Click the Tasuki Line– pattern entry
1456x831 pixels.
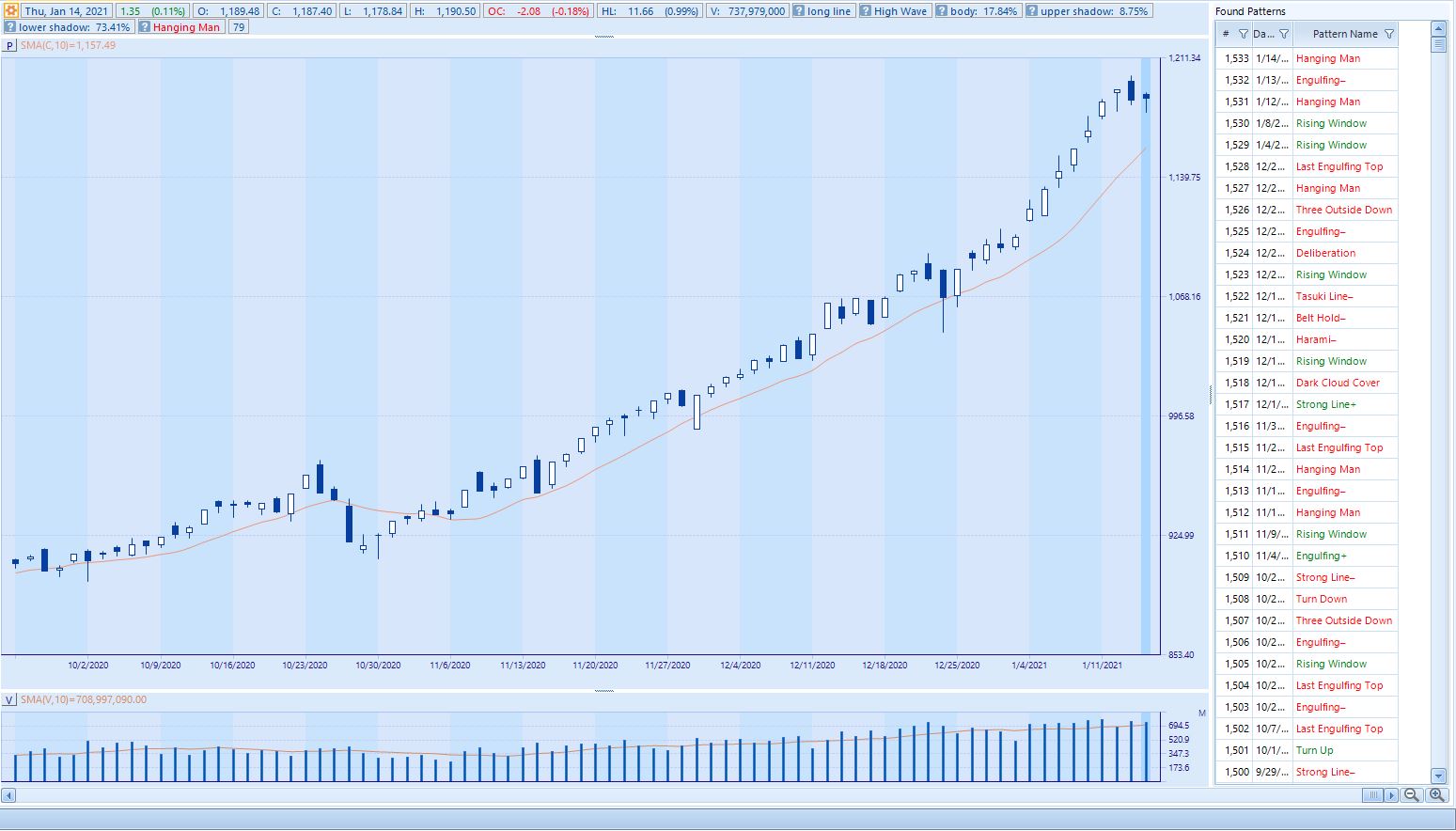(1323, 296)
